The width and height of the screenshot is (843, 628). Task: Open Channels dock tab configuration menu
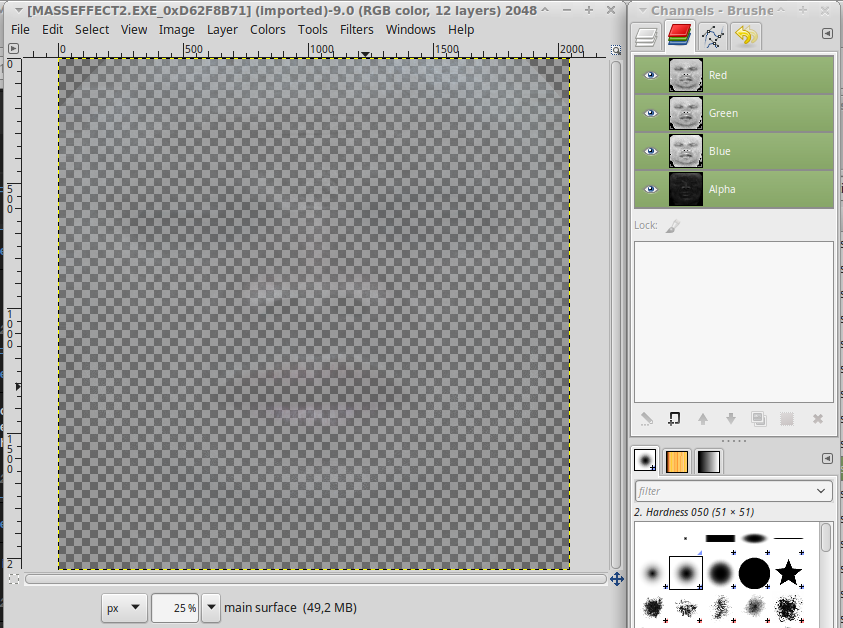click(827, 34)
